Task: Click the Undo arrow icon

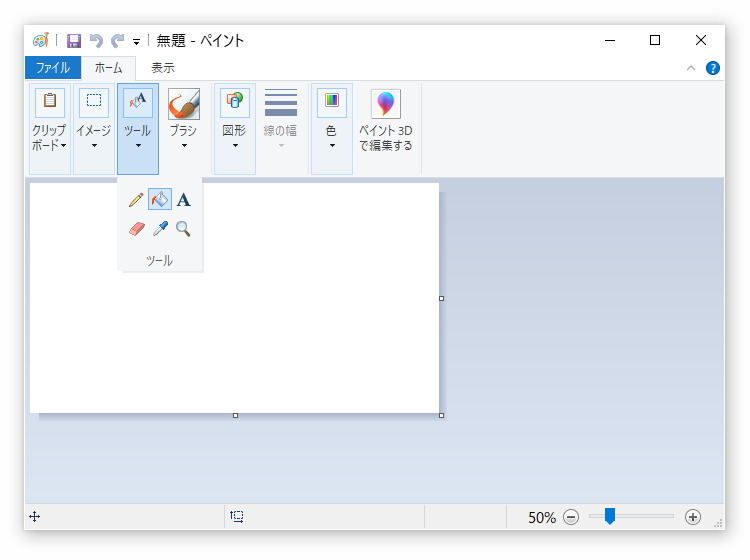Action: click(96, 41)
